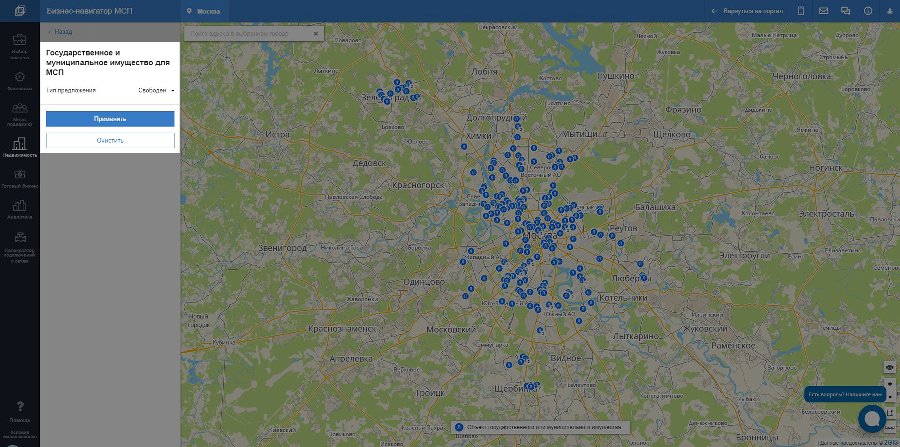Select the Москва city tab in header
Screen dimensions: 900x447
pyautogui.click(x=204, y=11)
